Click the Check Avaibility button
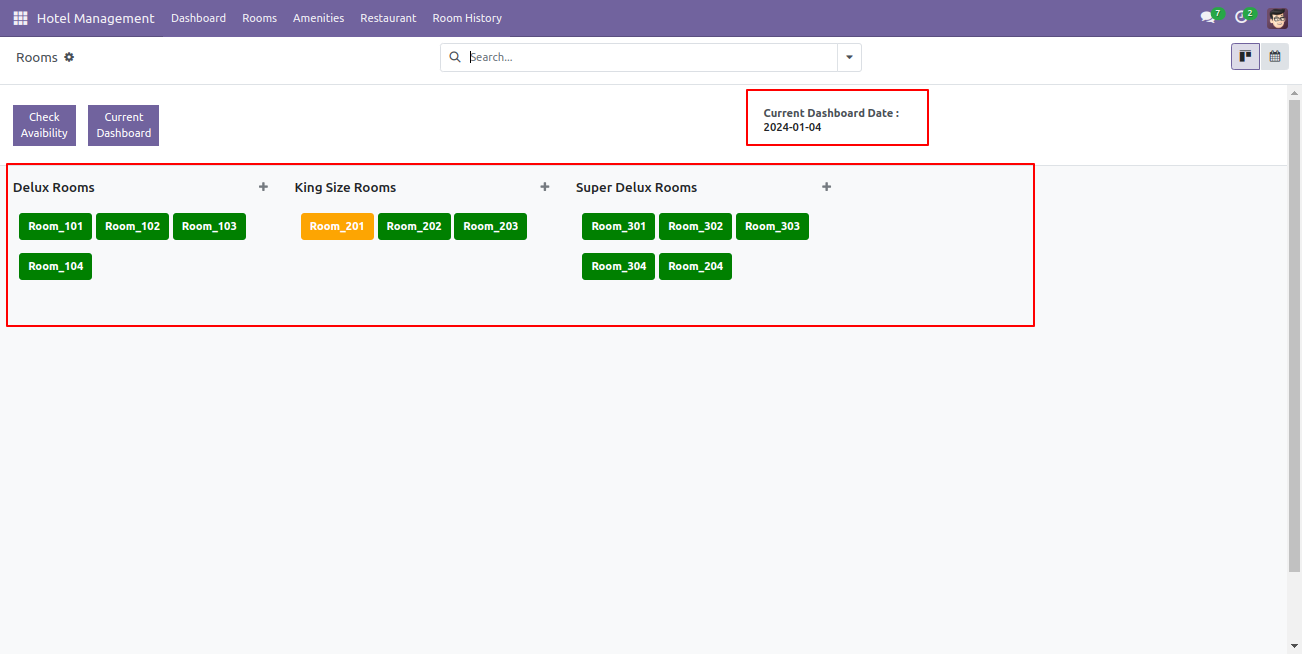 click(x=44, y=125)
